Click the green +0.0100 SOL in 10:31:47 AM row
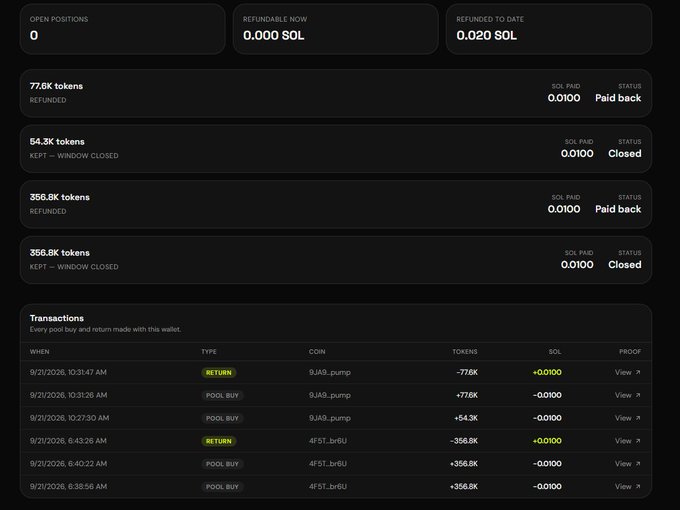This screenshot has width=680, height=510. 547,372
